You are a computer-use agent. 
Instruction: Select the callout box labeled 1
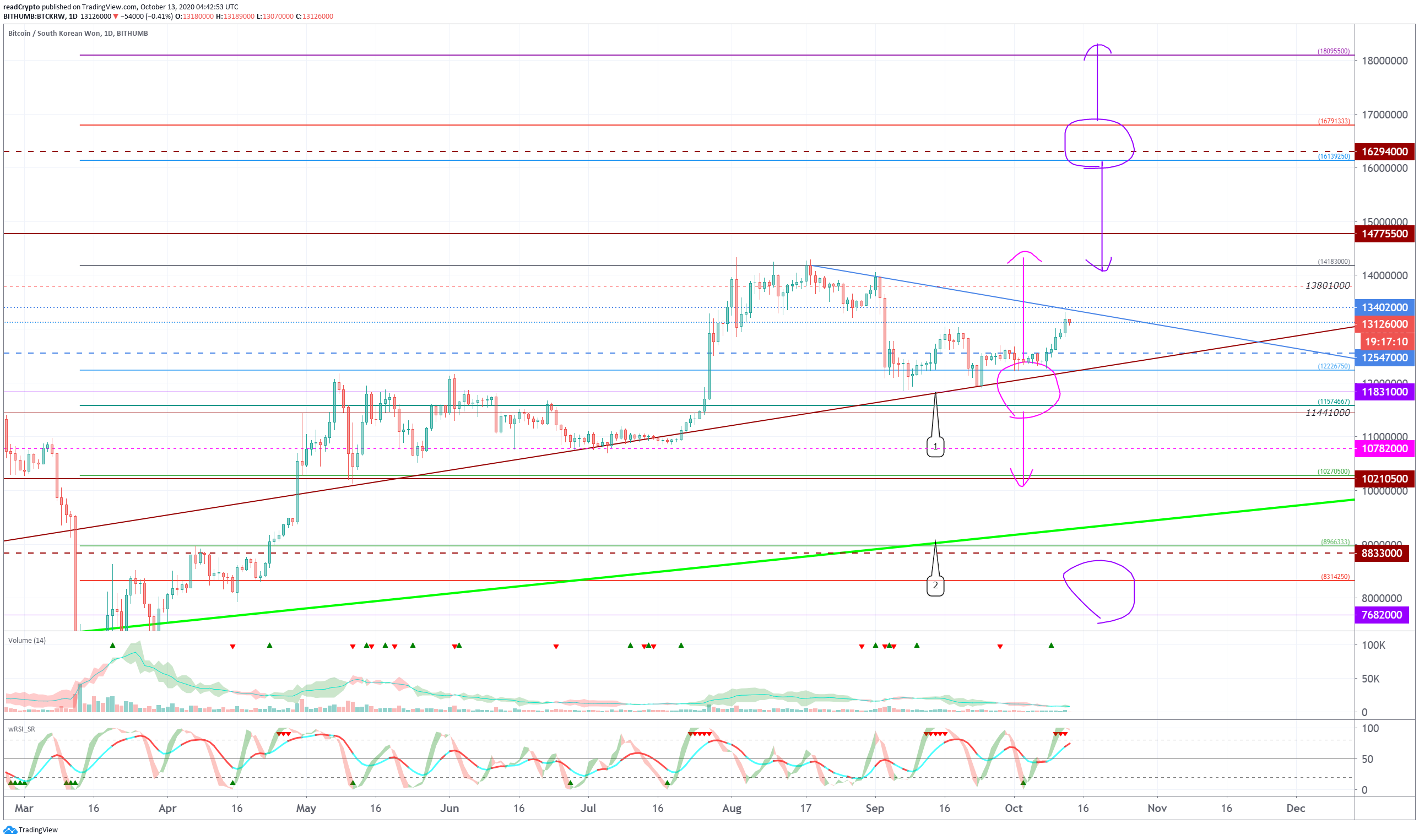coord(935,447)
